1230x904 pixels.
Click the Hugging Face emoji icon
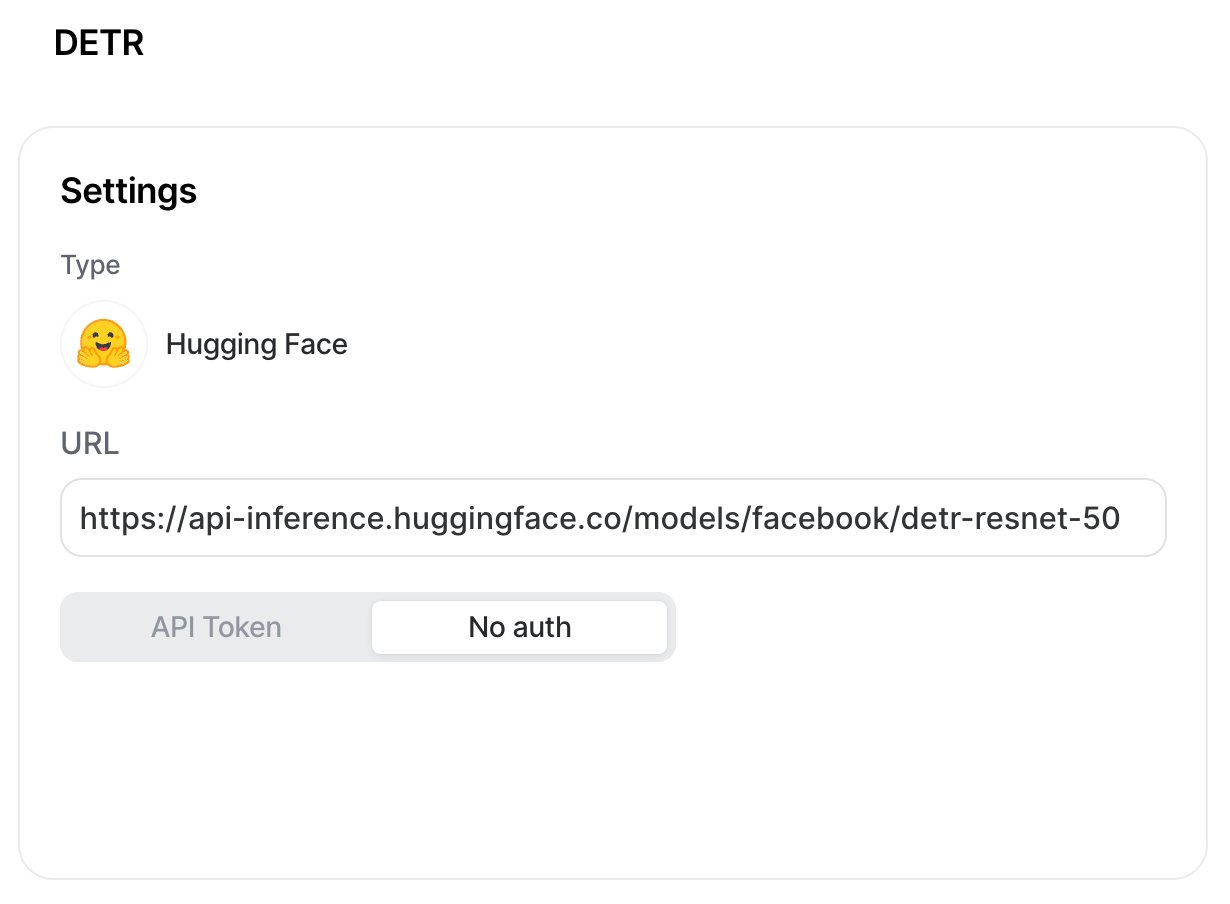point(104,344)
